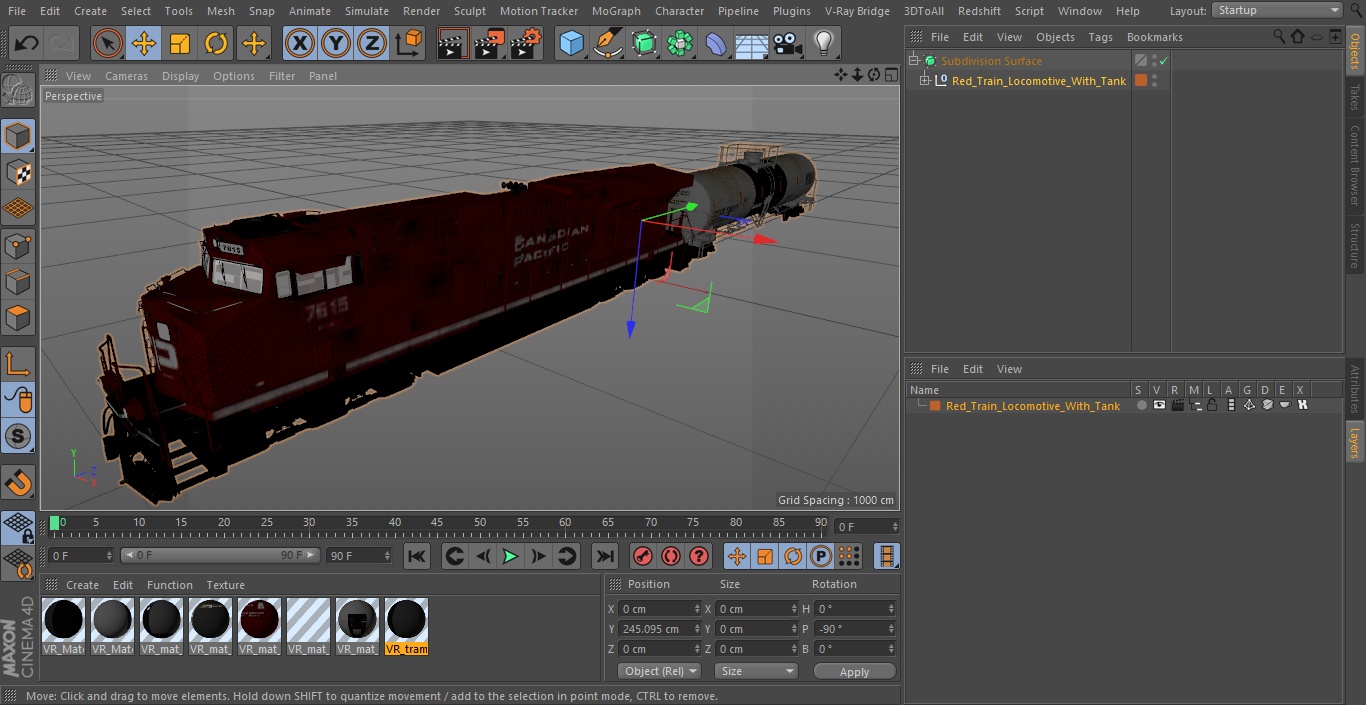
Task: Search objects with magnifier icon
Action: coord(1279,37)
